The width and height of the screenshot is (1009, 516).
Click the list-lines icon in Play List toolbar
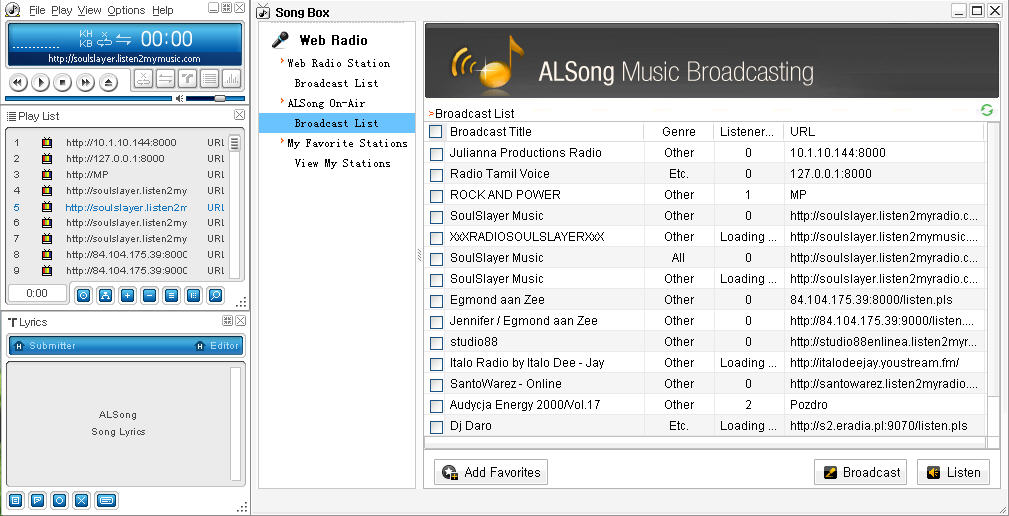[171, 295]
